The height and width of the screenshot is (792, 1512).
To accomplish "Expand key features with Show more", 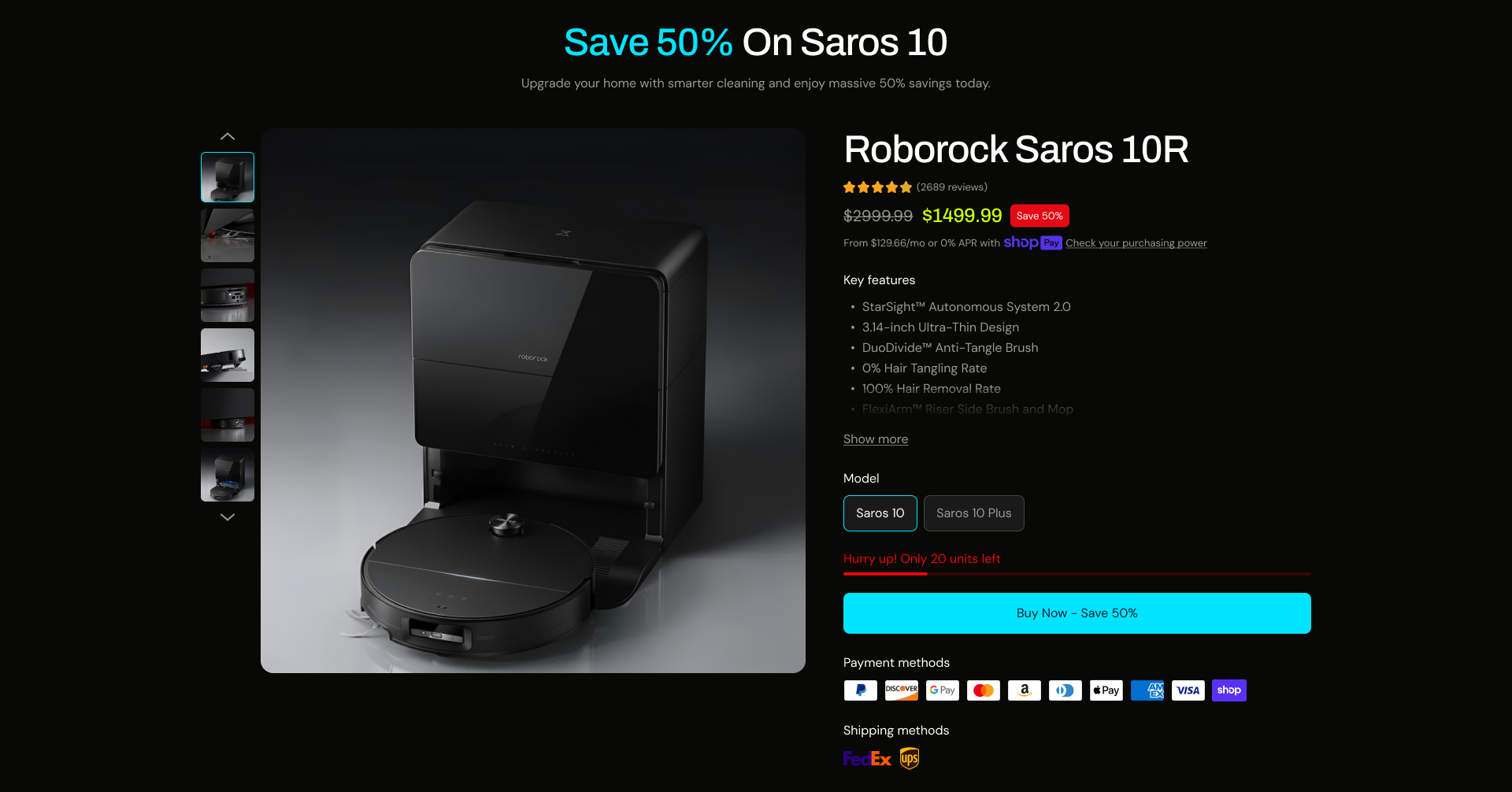I will coord(876,439).
